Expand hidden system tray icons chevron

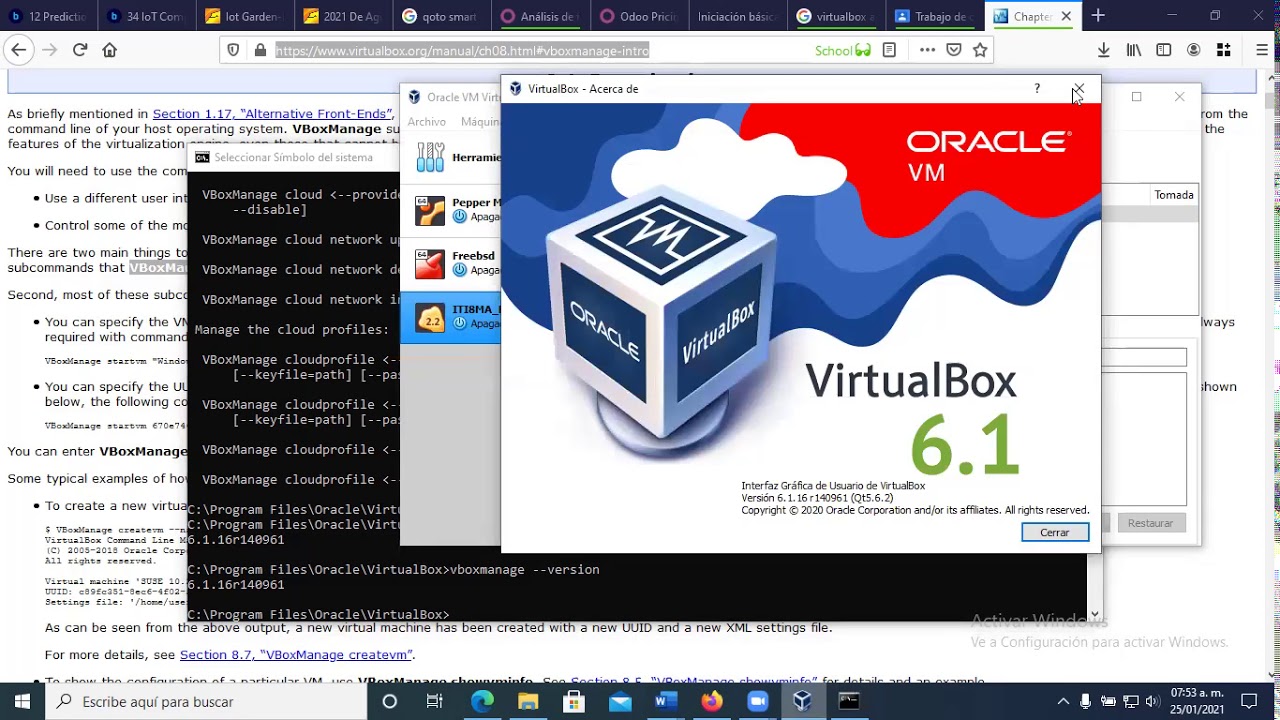[x=1063, y=701]
